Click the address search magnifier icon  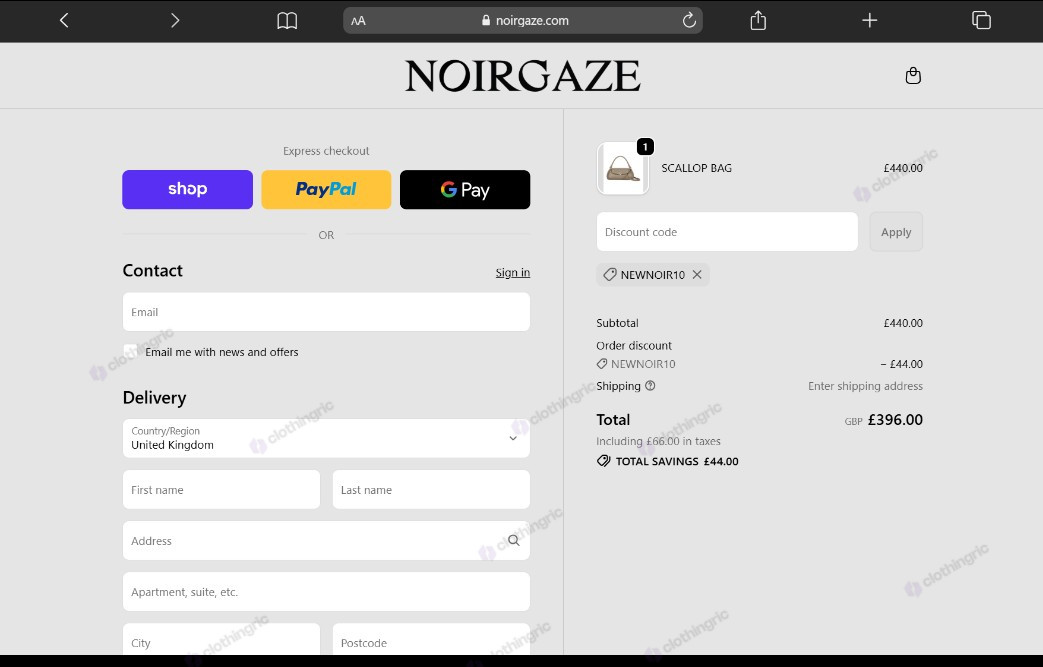514,541
